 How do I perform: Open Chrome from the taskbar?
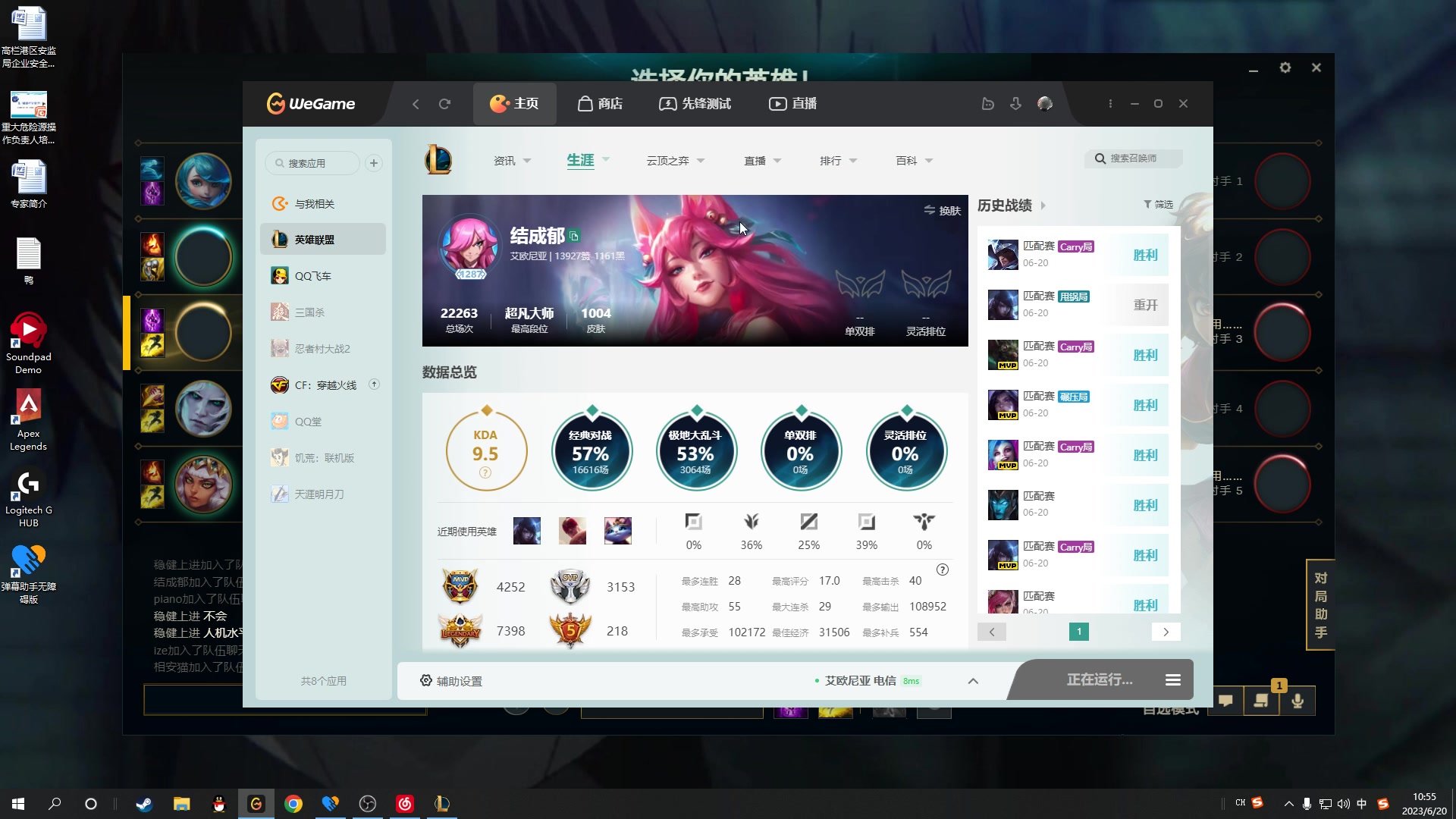(x=293, y=804)
